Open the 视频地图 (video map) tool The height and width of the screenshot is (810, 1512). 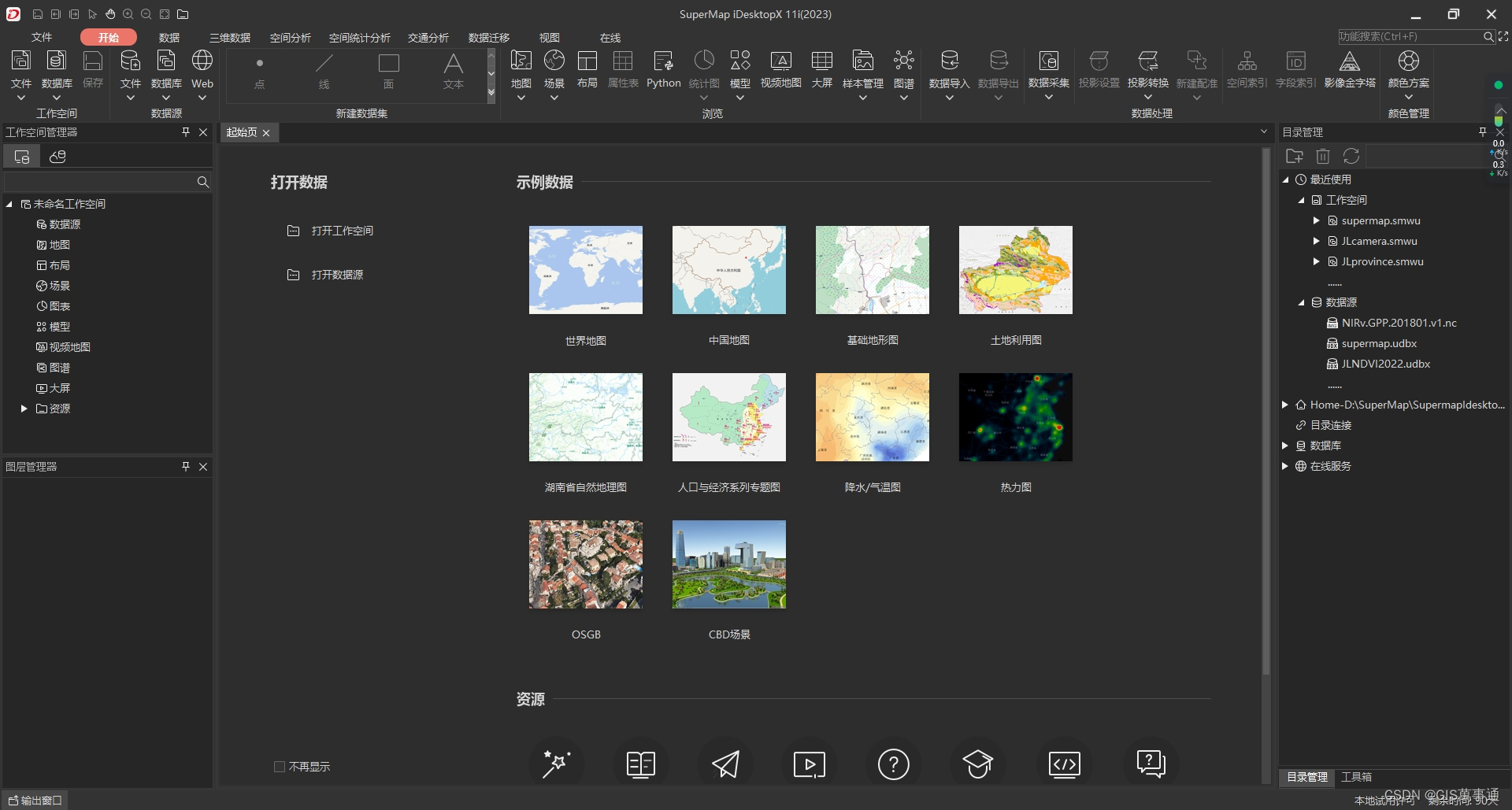(781, 71)
